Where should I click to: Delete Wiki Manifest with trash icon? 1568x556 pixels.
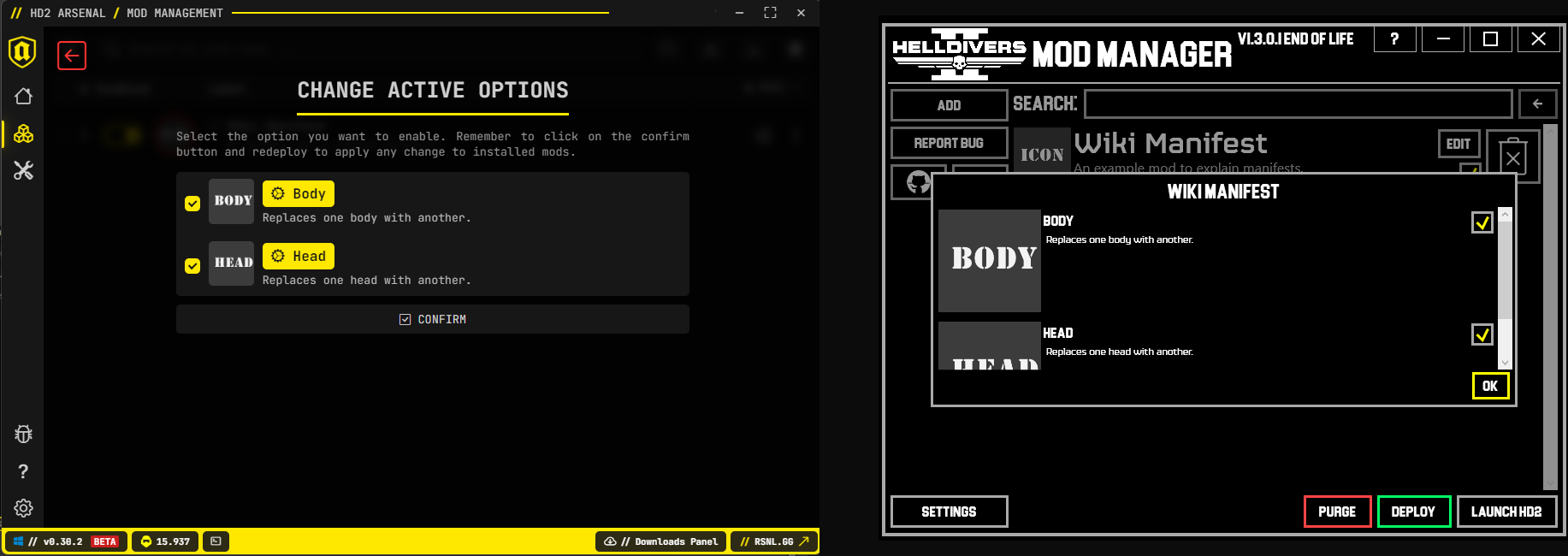1513,157
